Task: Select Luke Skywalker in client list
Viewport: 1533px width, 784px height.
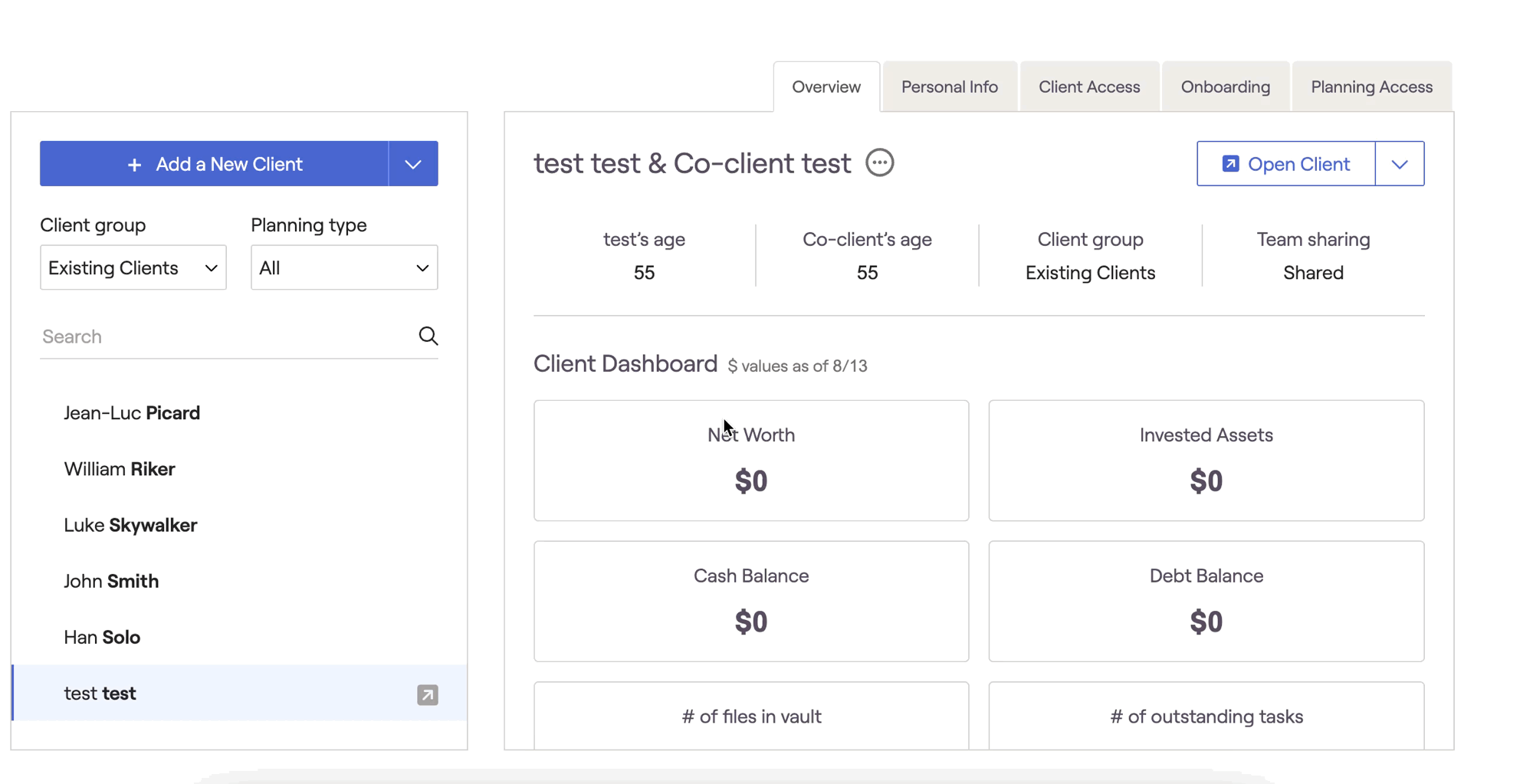Action: 239,525
